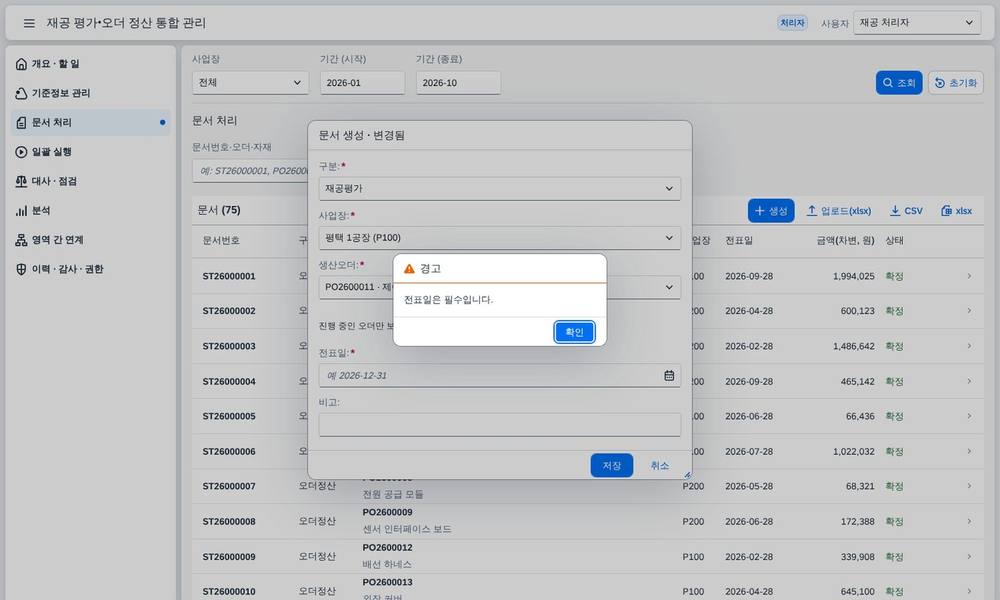Image resolution: width=1000 pixels, height=600 pixels.
Task: Open row chevron for ST26000006
Action: pos(969,451)
